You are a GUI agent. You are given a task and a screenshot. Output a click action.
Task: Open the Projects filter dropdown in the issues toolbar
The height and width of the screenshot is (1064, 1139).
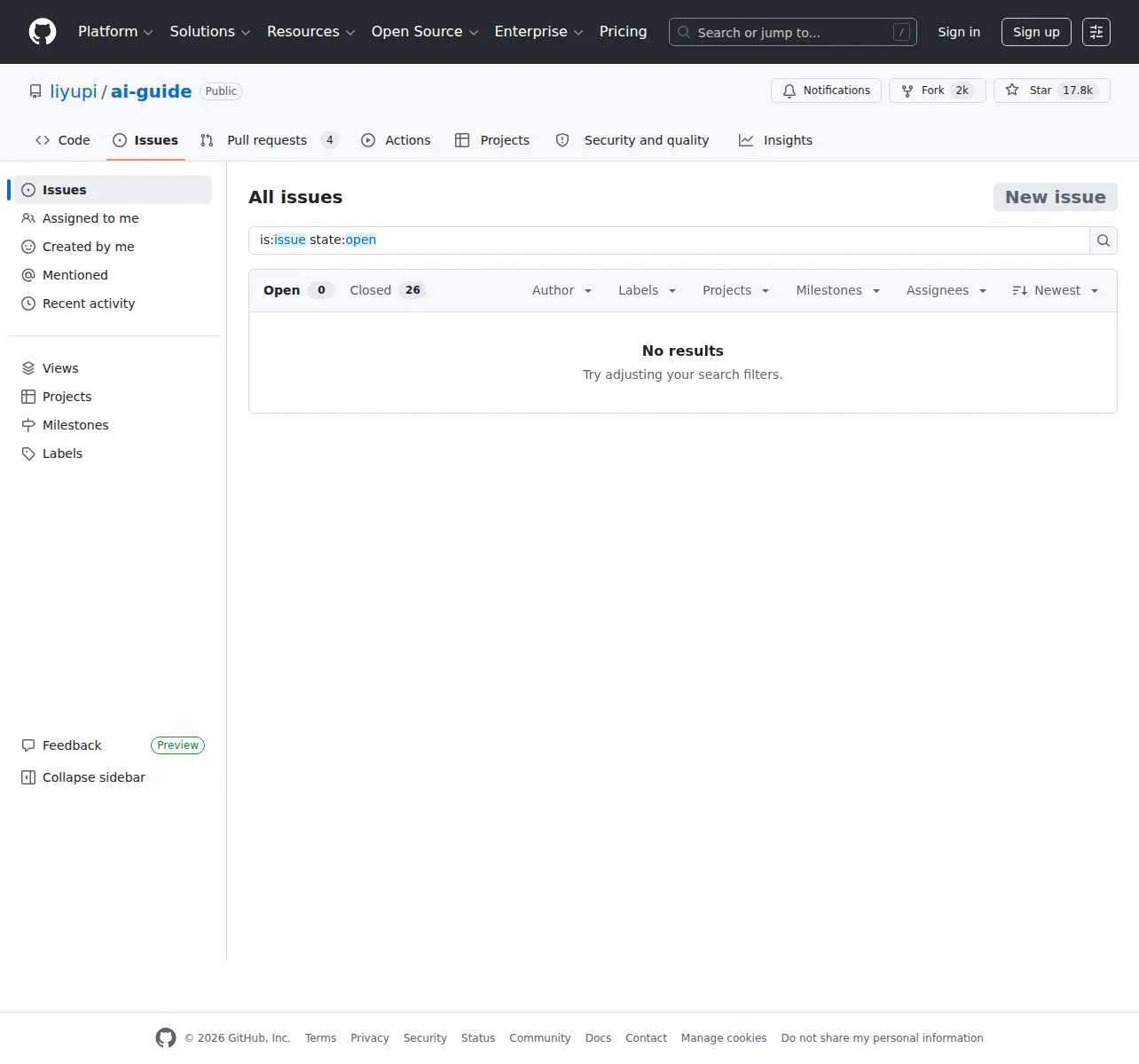click(x=736, y=290)
